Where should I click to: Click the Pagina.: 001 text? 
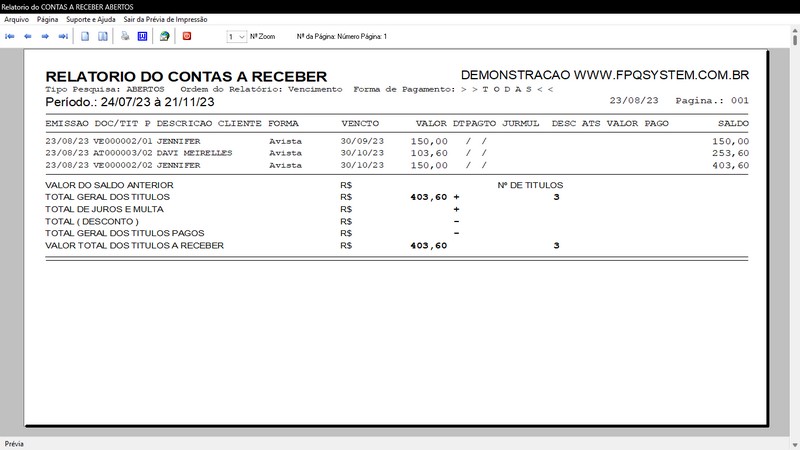tap(712, 101)
